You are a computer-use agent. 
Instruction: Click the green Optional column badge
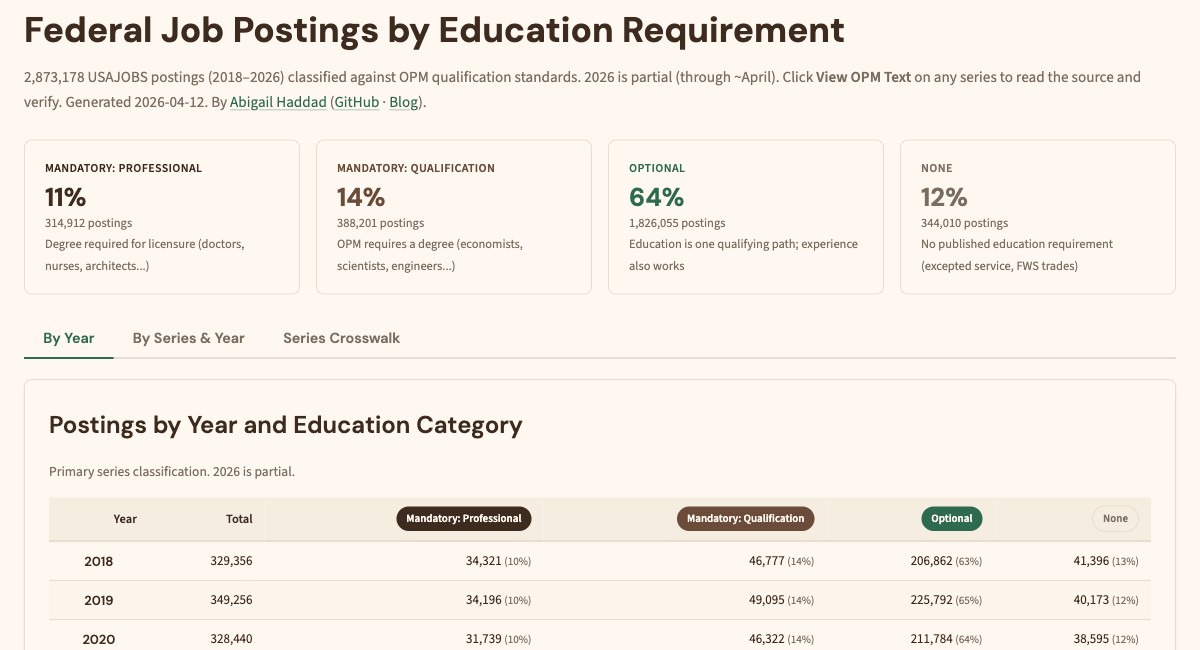click(x=952, y=519)
